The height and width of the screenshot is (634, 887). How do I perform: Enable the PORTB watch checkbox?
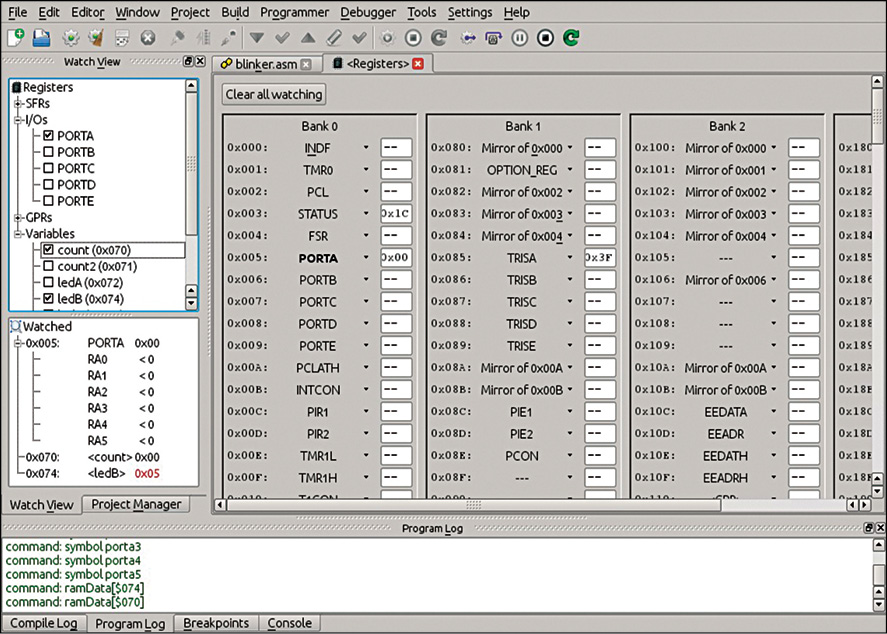48,152
